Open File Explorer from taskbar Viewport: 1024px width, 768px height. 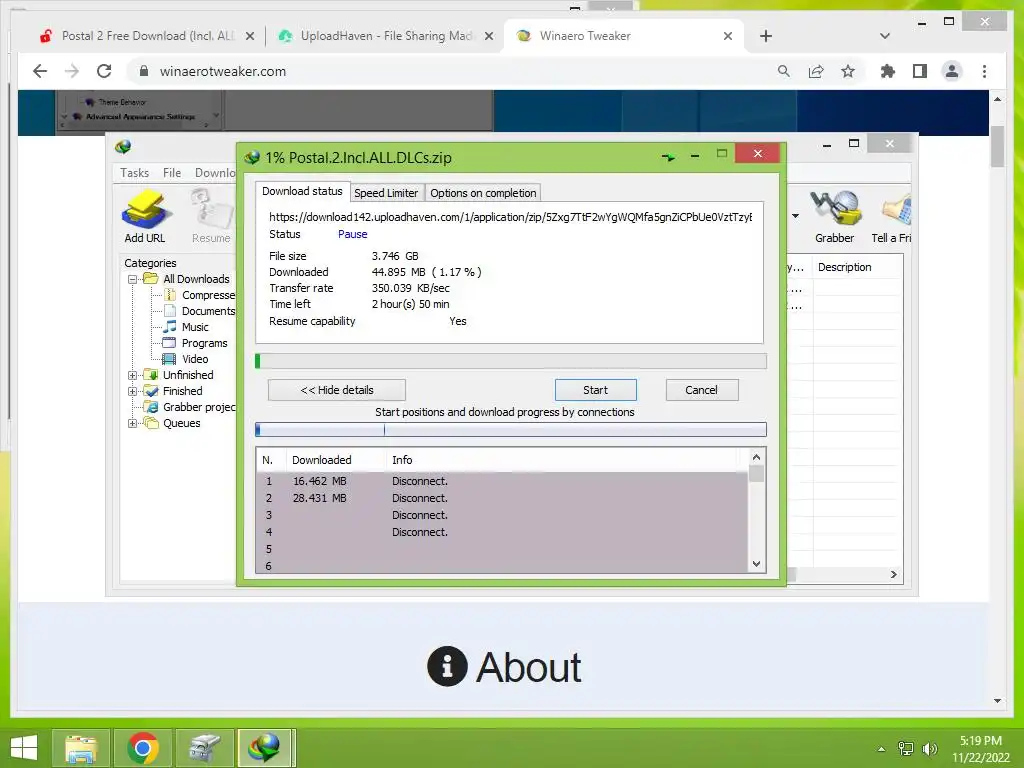[x=81, y=748]
